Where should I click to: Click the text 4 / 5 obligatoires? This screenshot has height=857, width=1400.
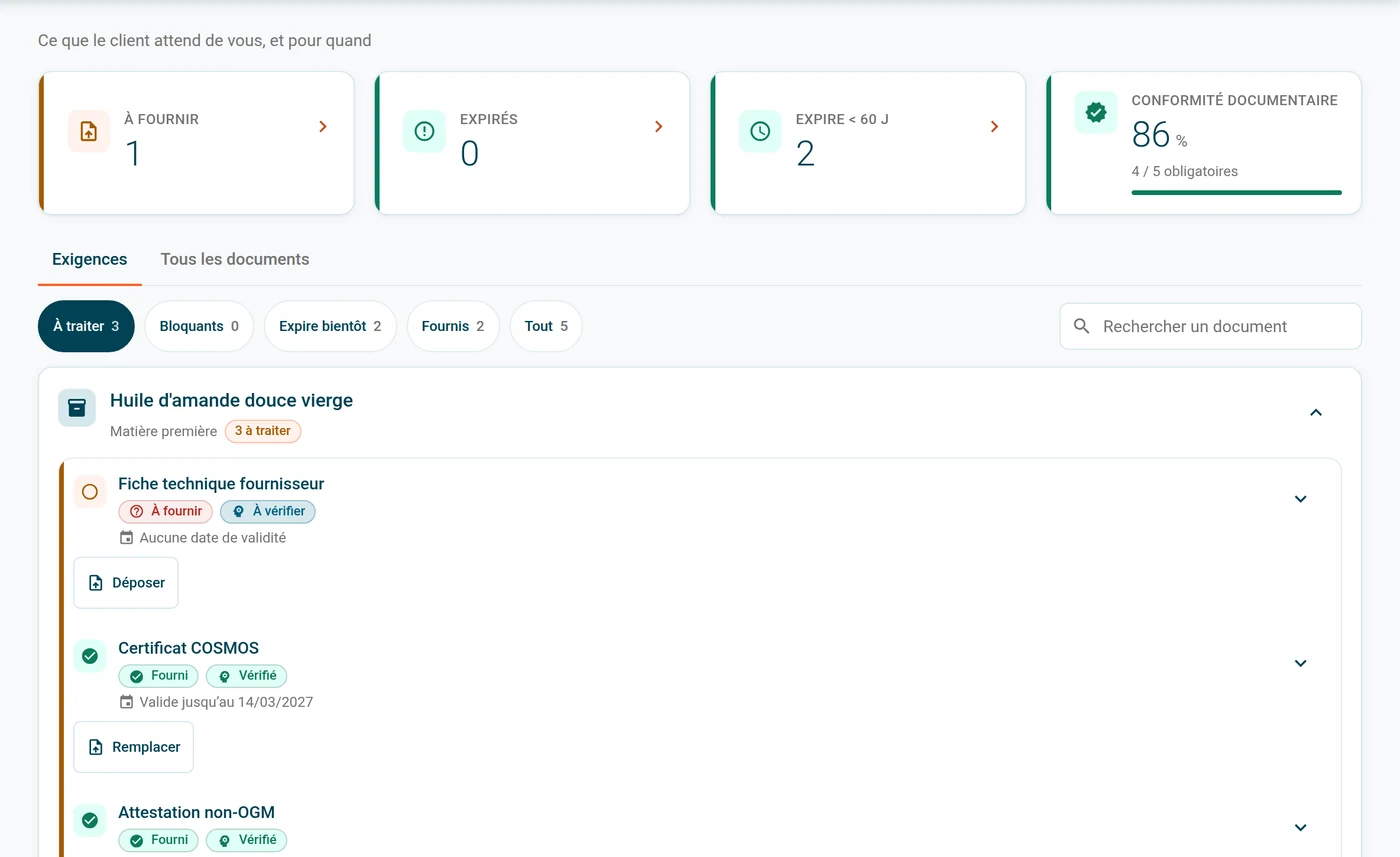coord(1185,171)
